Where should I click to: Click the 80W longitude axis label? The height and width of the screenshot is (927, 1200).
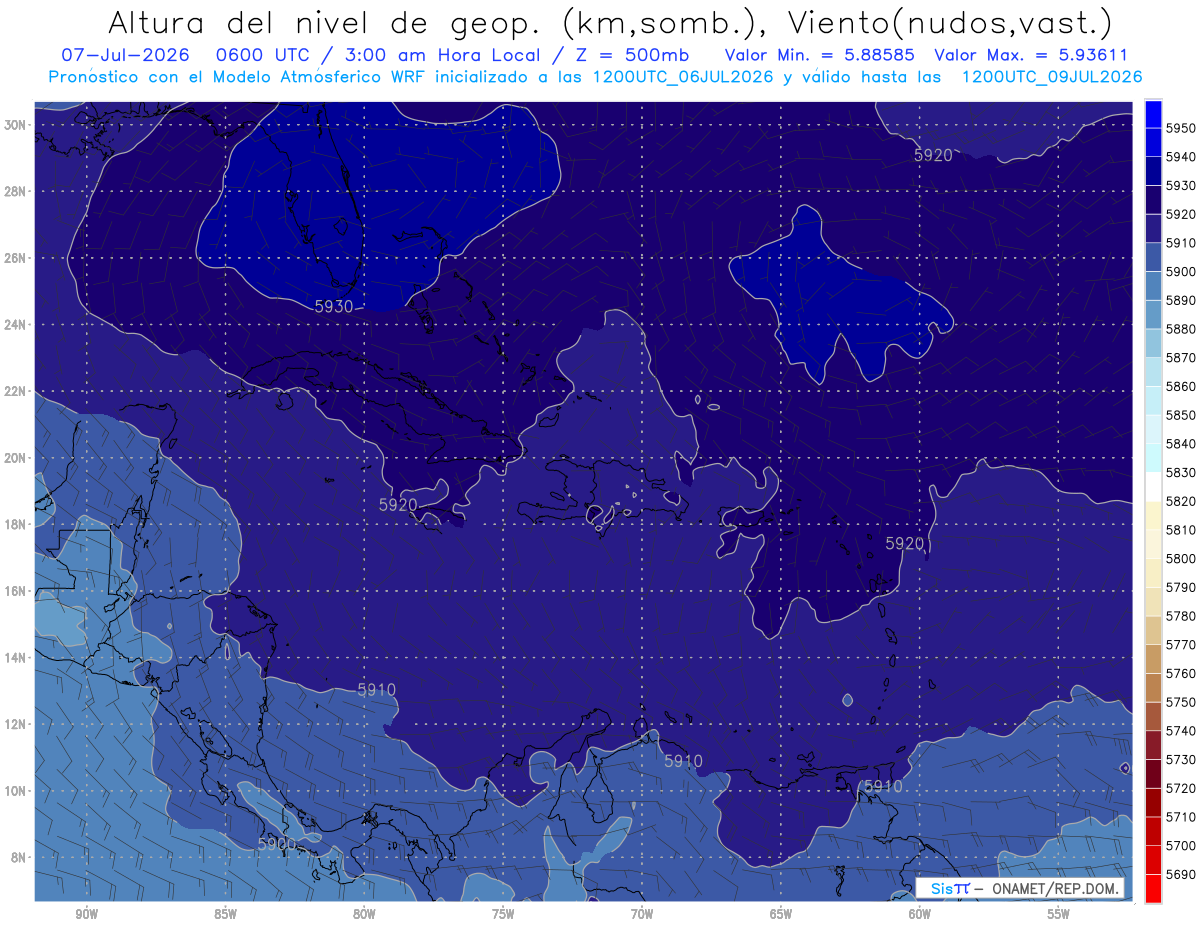click(364, 915)
